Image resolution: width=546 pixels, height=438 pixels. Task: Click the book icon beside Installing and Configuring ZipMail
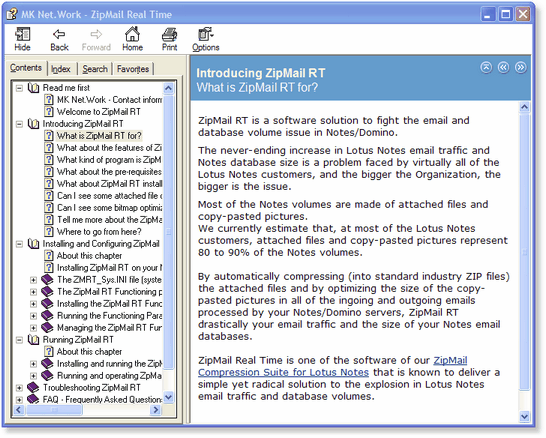pyautogui.click(x=33, y=244)
